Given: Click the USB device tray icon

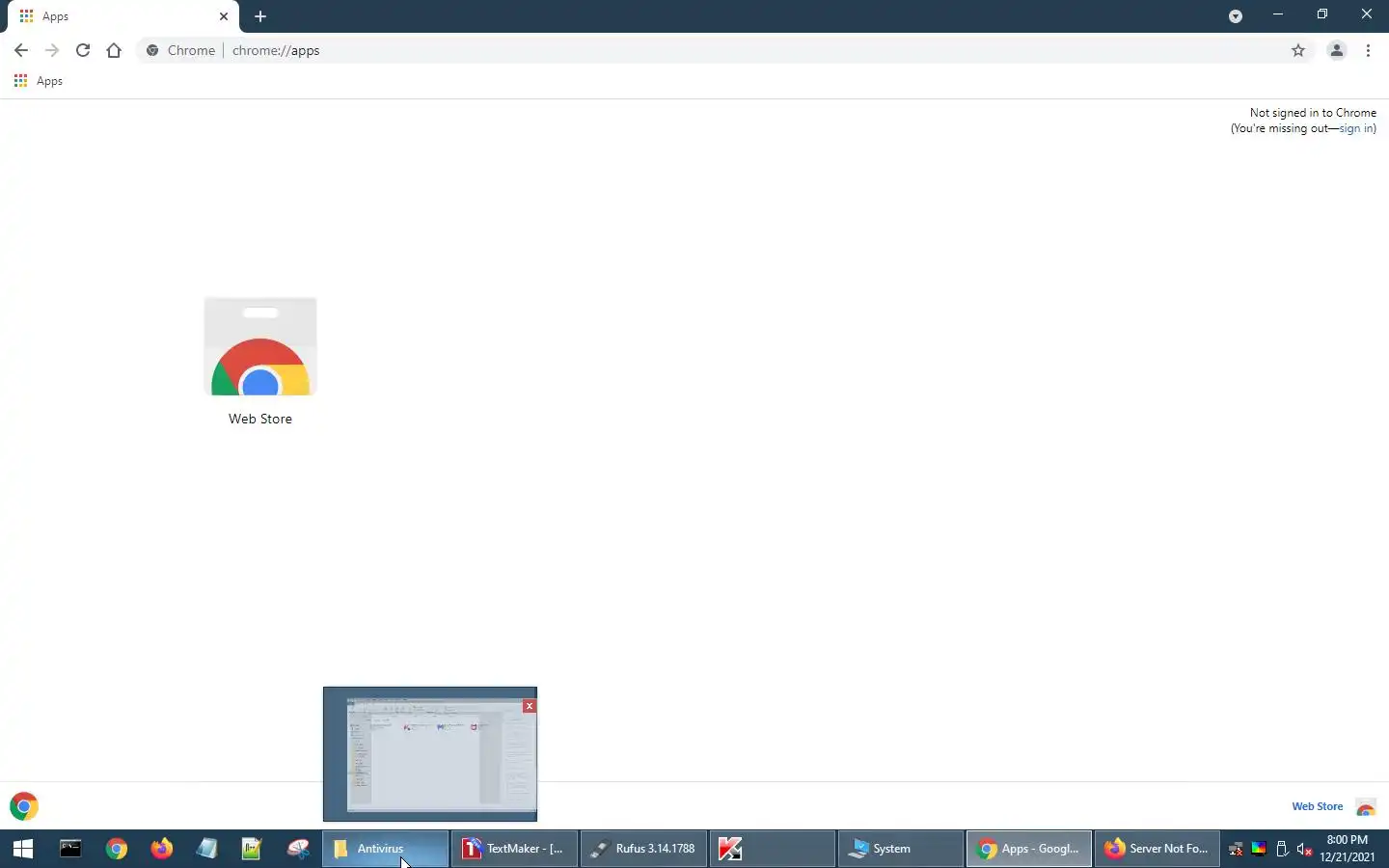Looking at the screenshot, I should pos(1282,850).
